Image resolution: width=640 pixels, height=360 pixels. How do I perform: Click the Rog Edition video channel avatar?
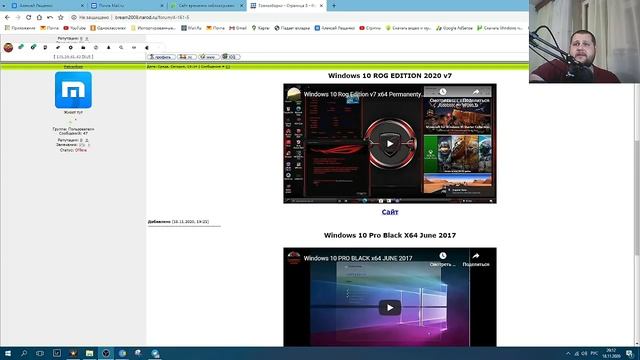tap(293, 94)
